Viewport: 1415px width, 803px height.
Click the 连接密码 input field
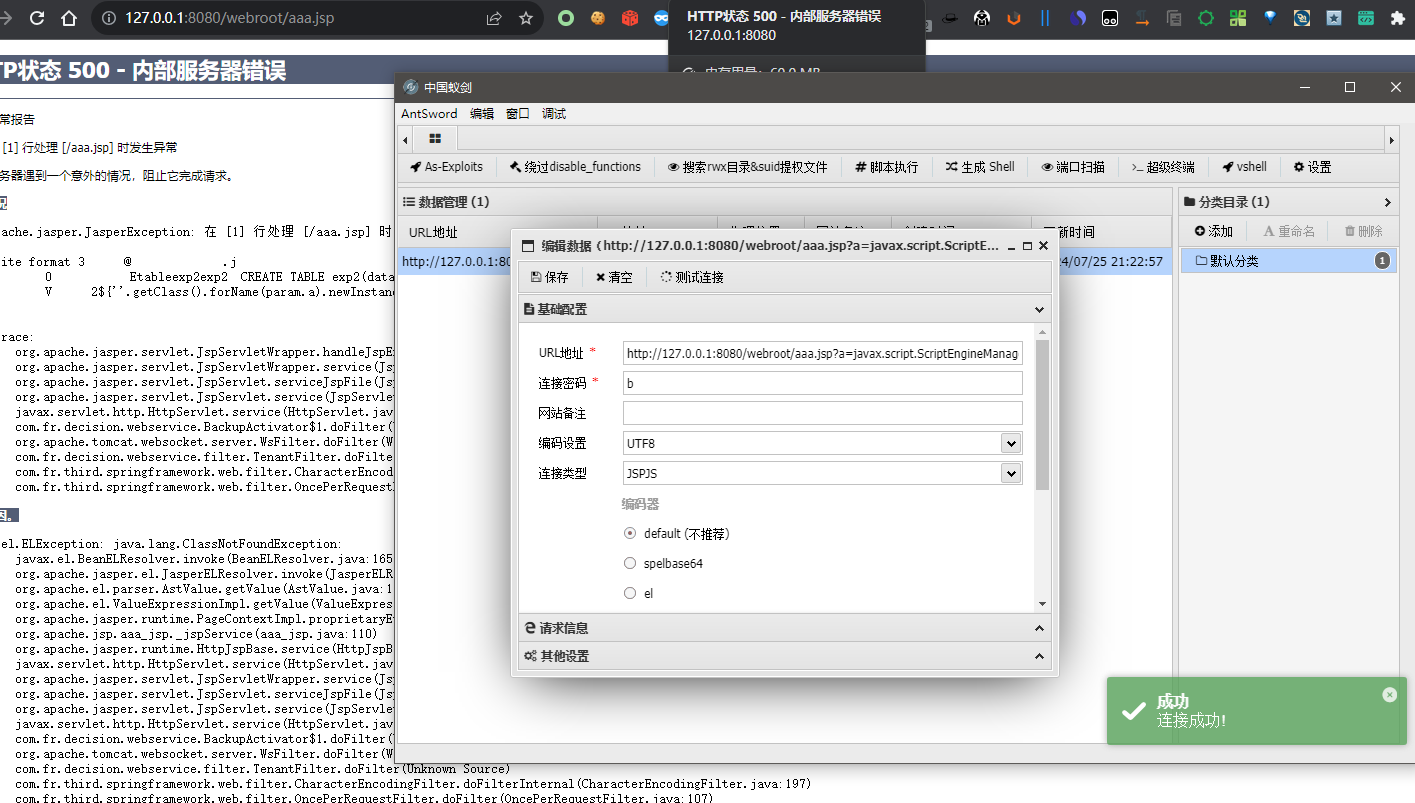tap(822, 383)
